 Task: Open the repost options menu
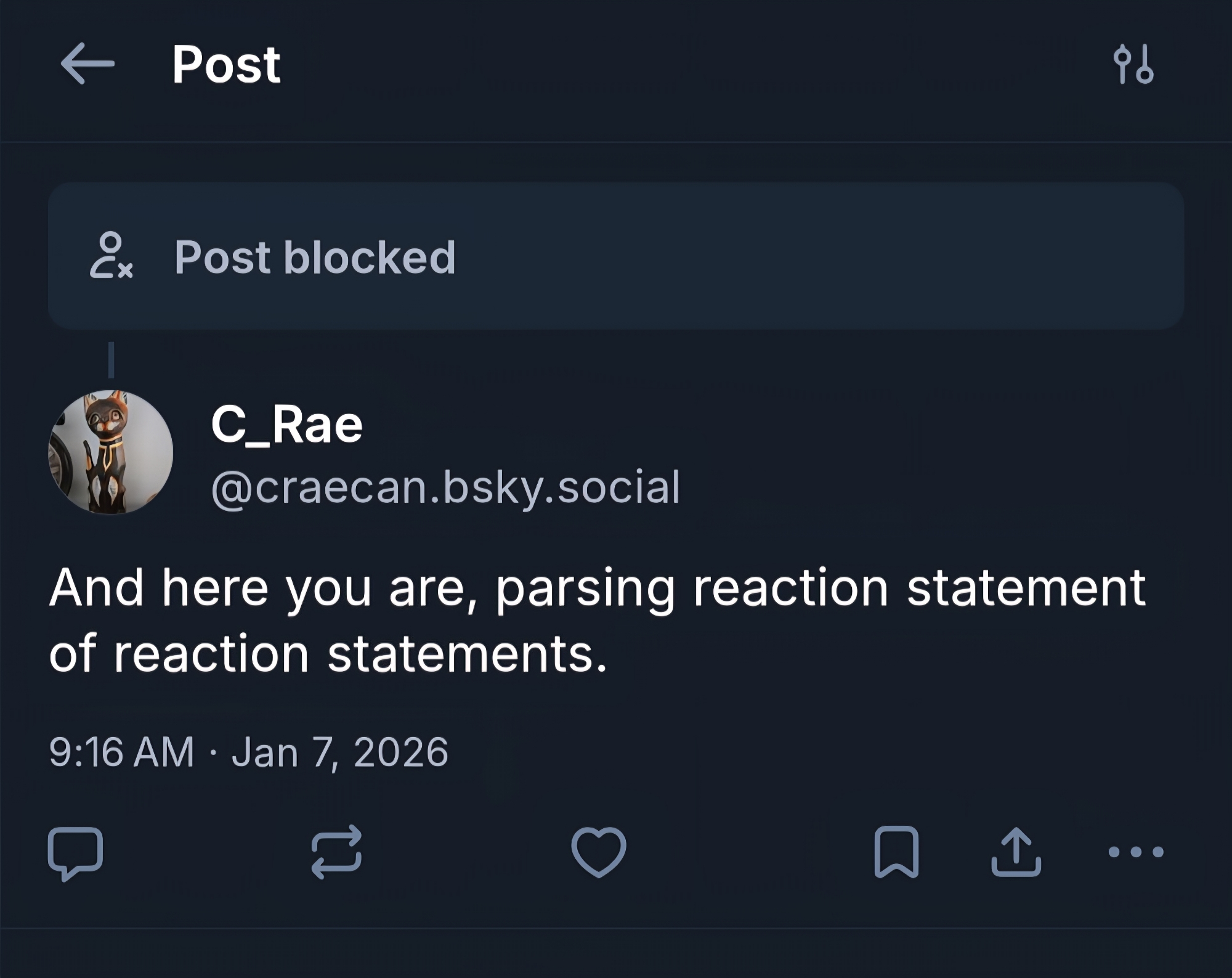[x=336, y=852]
